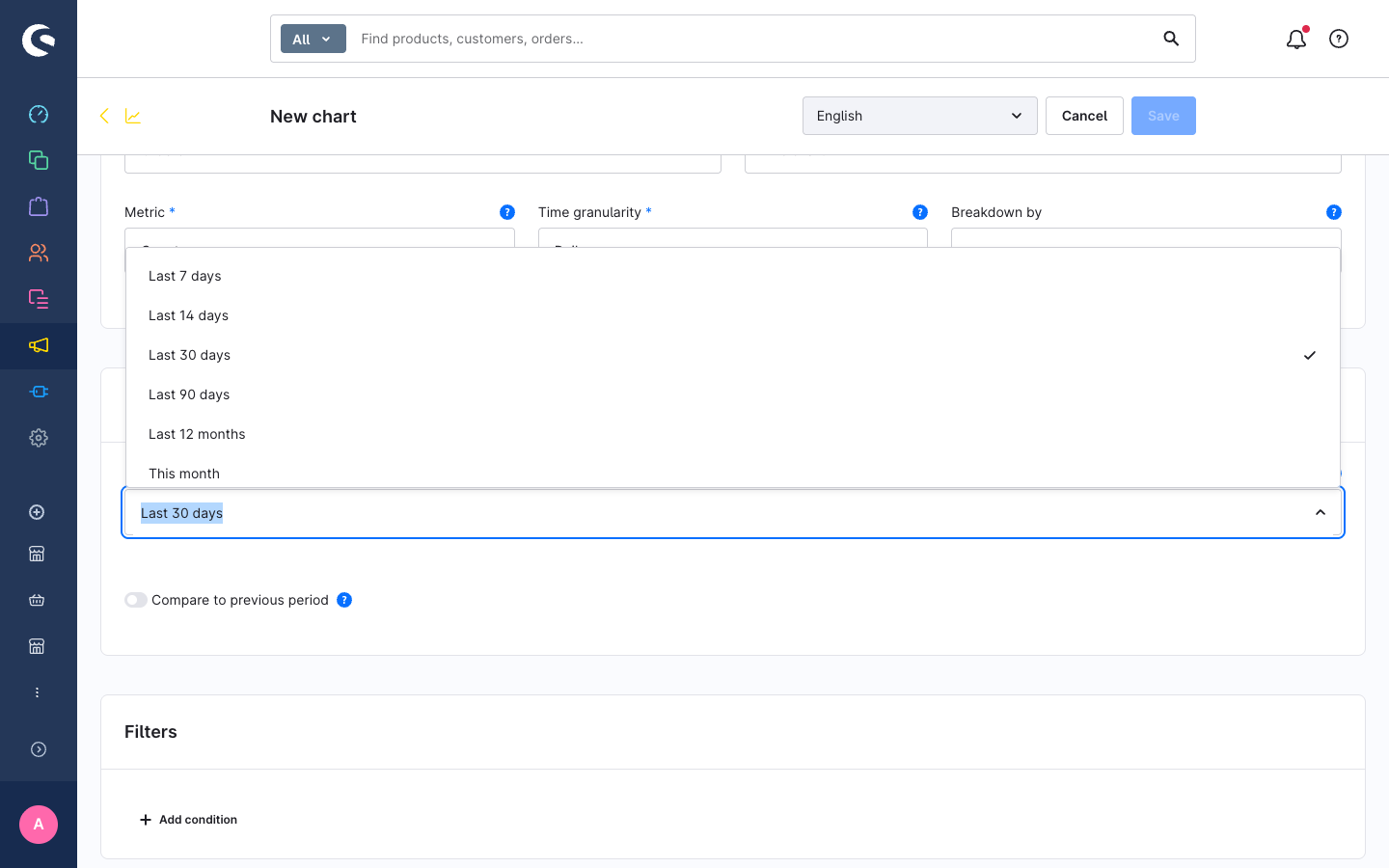Image resolution: width=1389 pixels, height=868 pixels.
Task: Toggle Compare to previous period switch
Action: tap(136, 600)
